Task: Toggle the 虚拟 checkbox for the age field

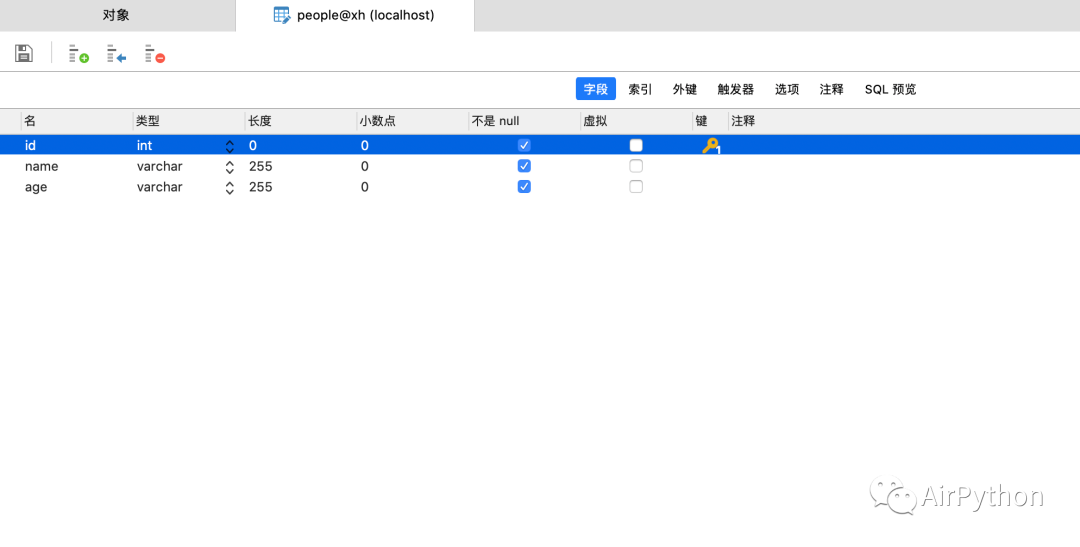Action: tap(636, 187)
